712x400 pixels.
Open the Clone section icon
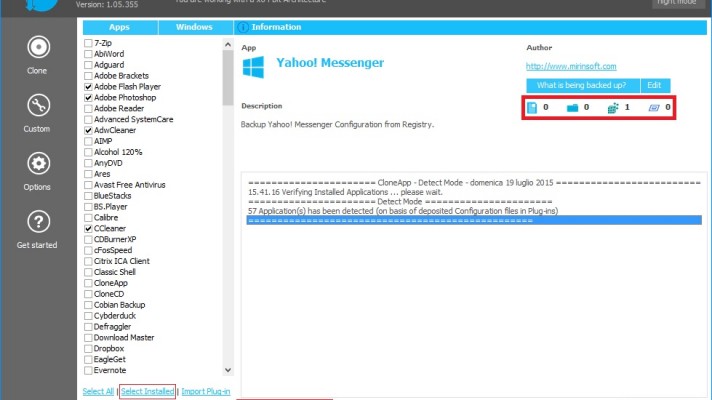(38, 47)
